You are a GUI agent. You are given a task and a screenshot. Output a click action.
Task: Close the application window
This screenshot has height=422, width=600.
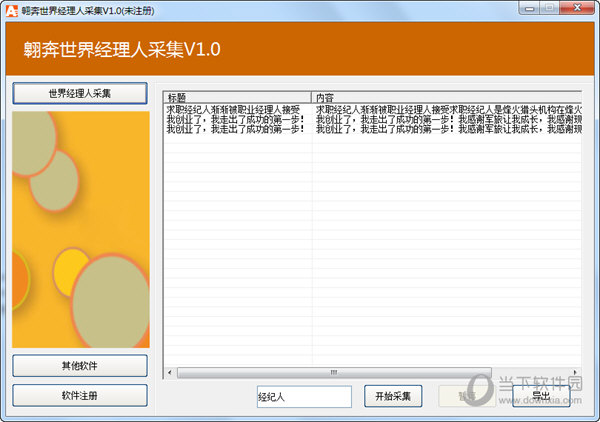click(x=578, y=8)
